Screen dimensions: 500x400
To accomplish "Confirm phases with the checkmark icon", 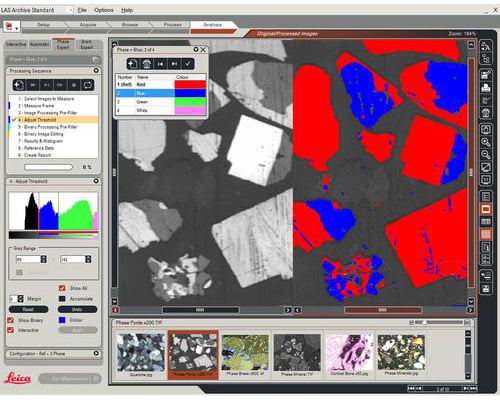I will pos(188,64).
